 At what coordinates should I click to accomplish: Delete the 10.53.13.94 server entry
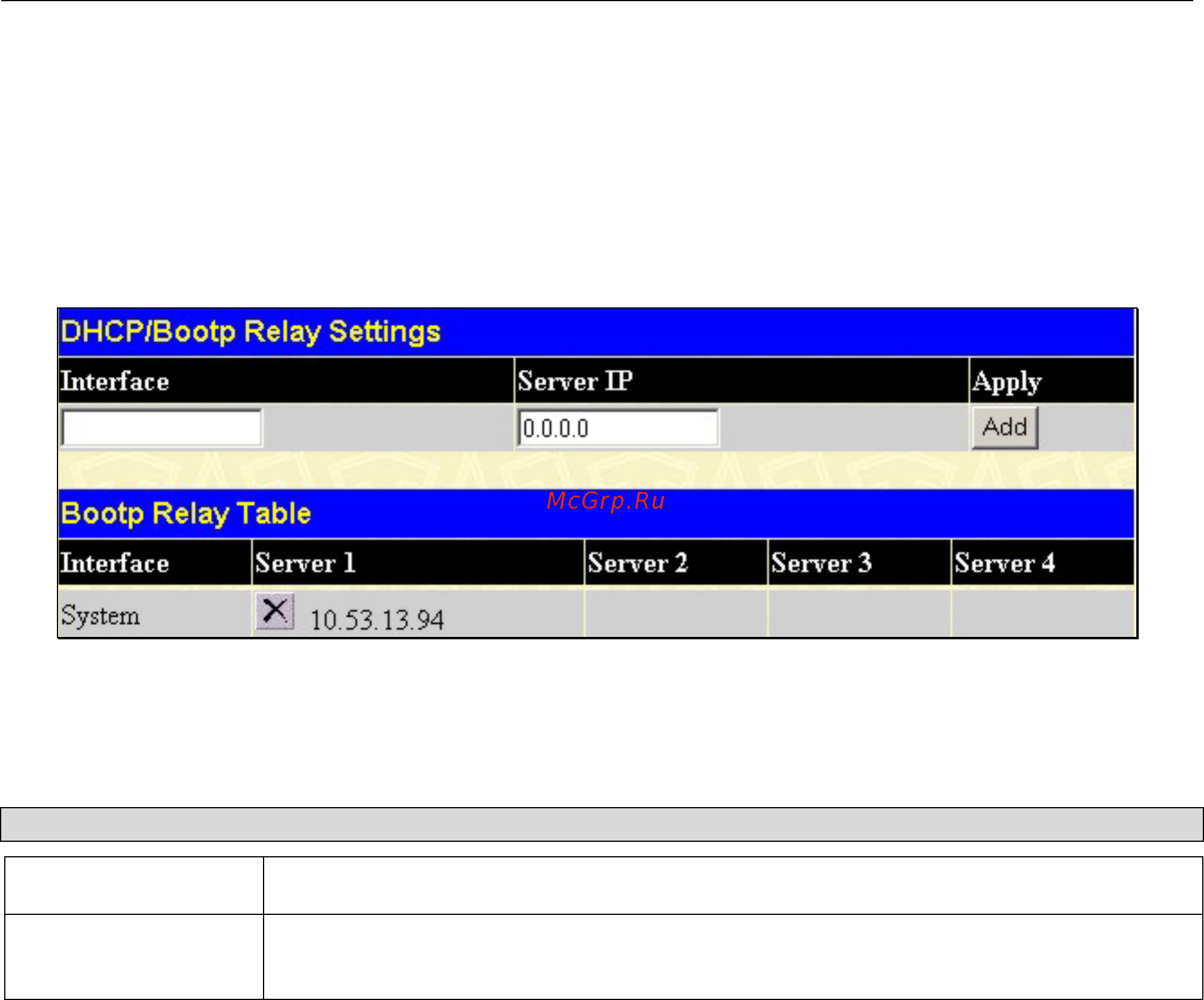pos(275,611)
